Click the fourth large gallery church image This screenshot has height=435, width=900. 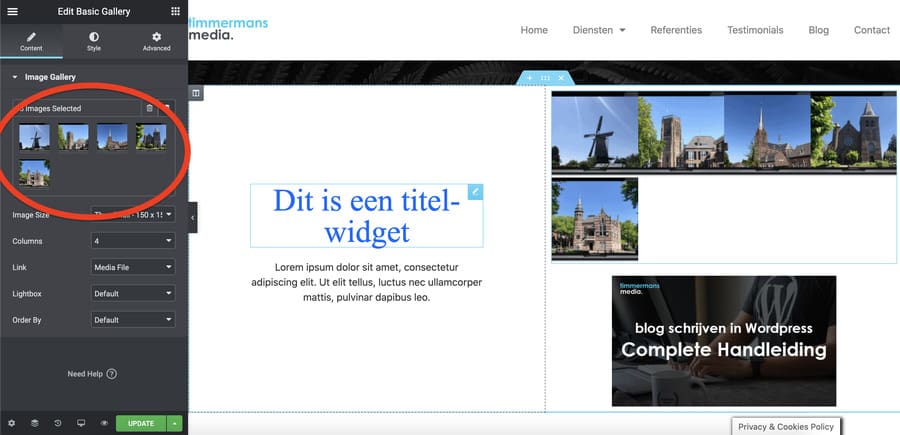854,131
